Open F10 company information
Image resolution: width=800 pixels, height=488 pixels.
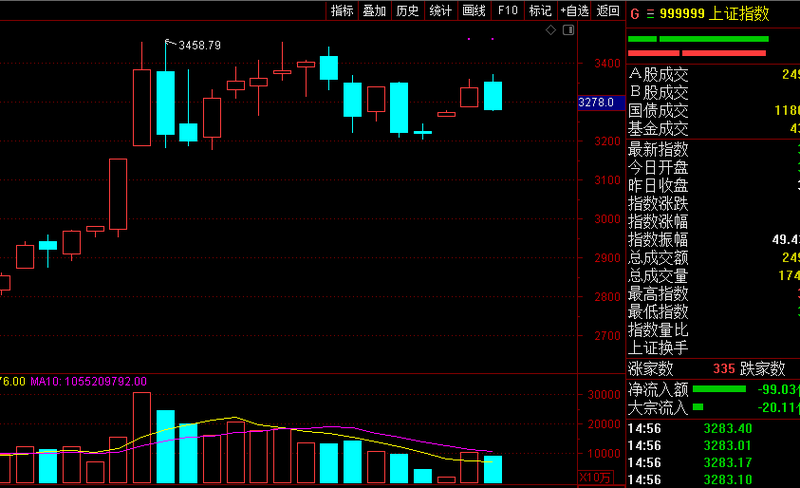coord(507,11)
